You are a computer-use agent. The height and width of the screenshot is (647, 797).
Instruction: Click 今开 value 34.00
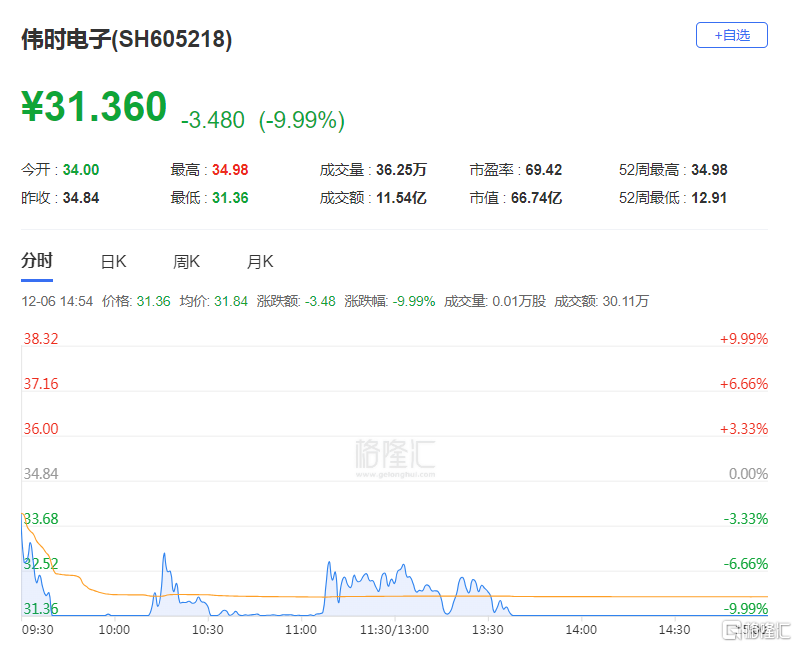(x=81, y=170)
